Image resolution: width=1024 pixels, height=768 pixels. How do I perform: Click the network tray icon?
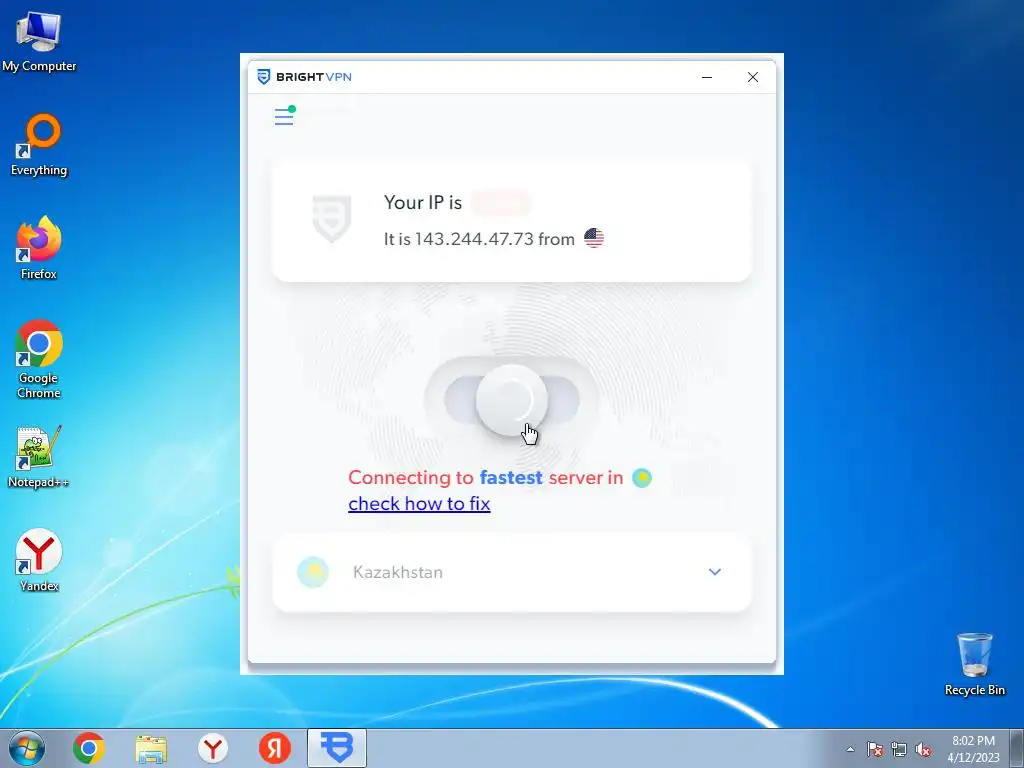pos(899,749)
